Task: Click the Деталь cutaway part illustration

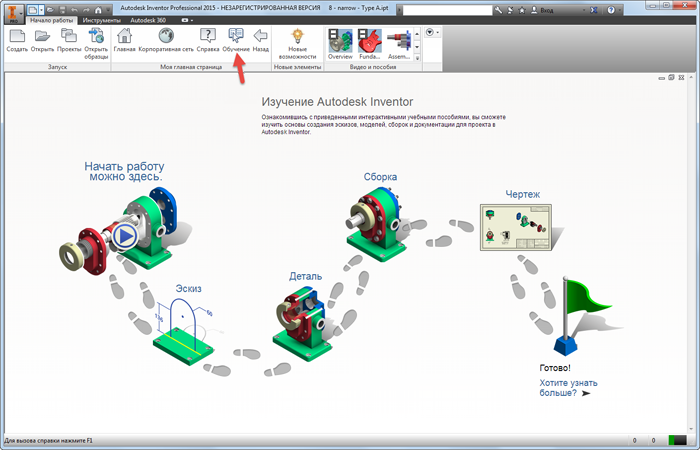Action: 303,324
